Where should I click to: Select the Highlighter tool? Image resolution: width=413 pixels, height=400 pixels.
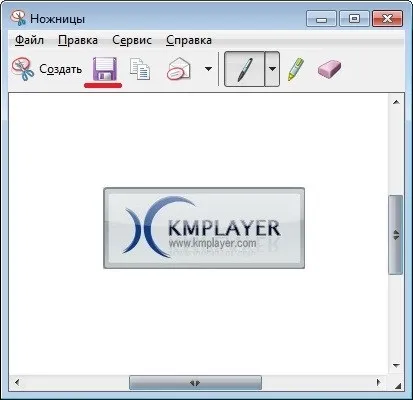coord(295,69)
